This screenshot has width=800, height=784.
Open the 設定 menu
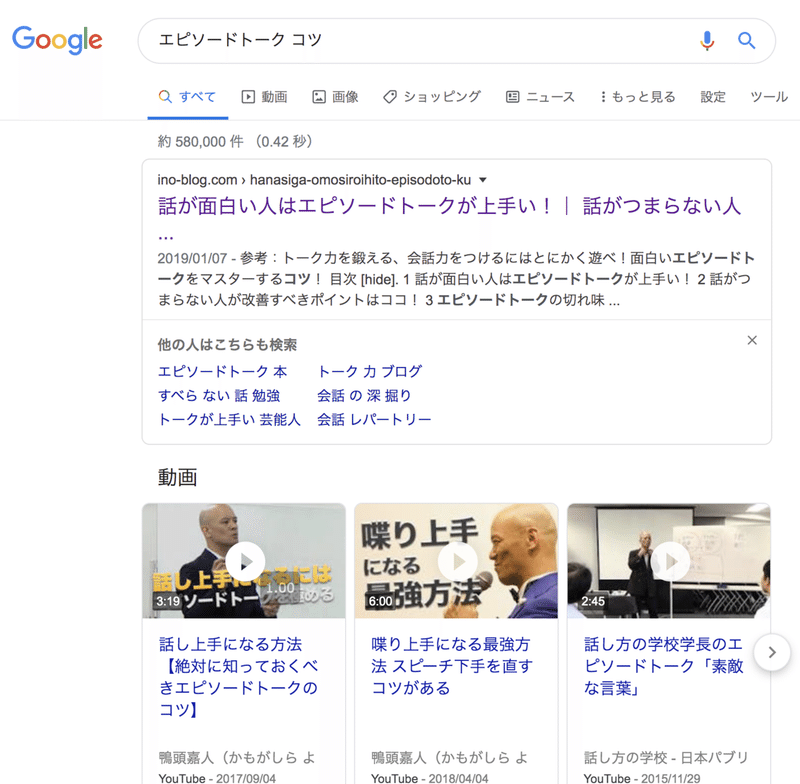[x=713, y=96]
